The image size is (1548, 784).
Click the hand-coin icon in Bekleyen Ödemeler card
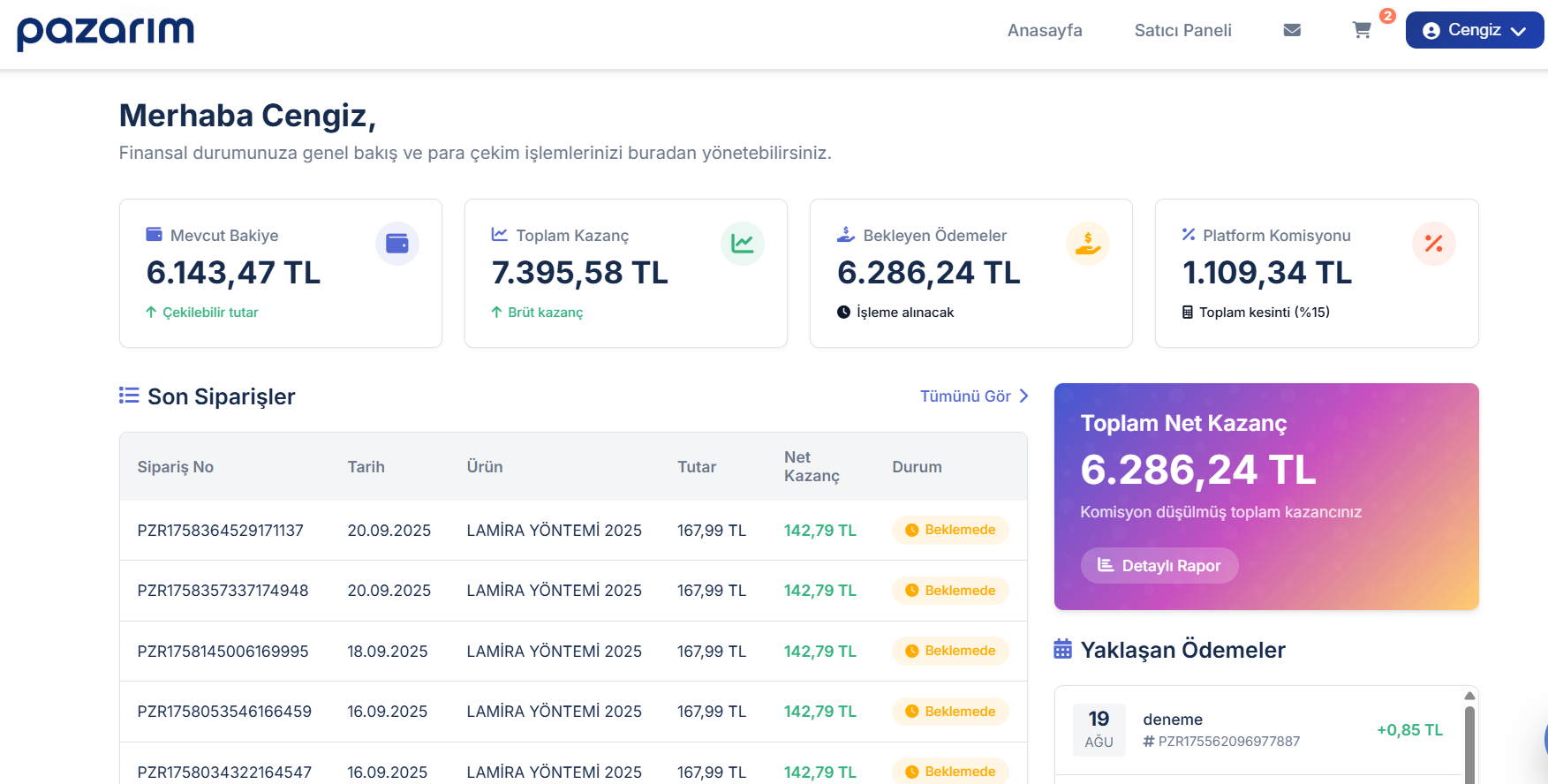pos(1087,244)
